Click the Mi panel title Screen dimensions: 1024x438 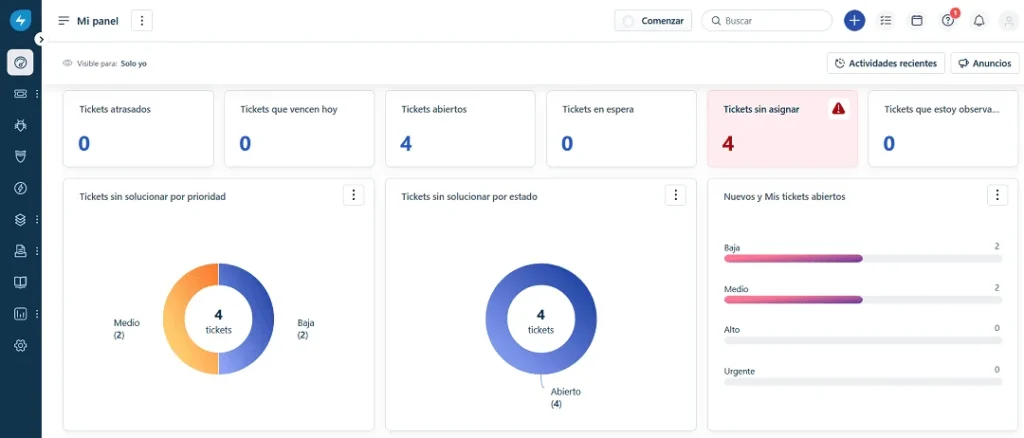pos(98,21)
